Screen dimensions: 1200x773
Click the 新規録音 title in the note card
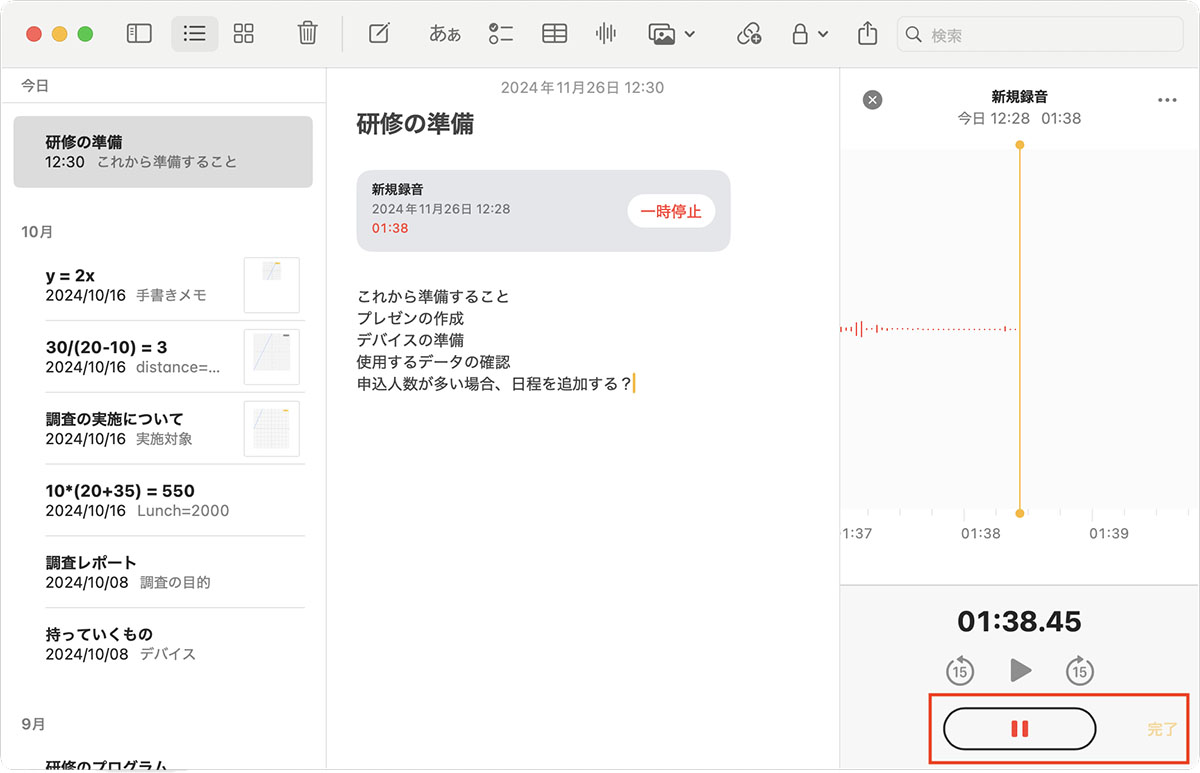point(397,188)
